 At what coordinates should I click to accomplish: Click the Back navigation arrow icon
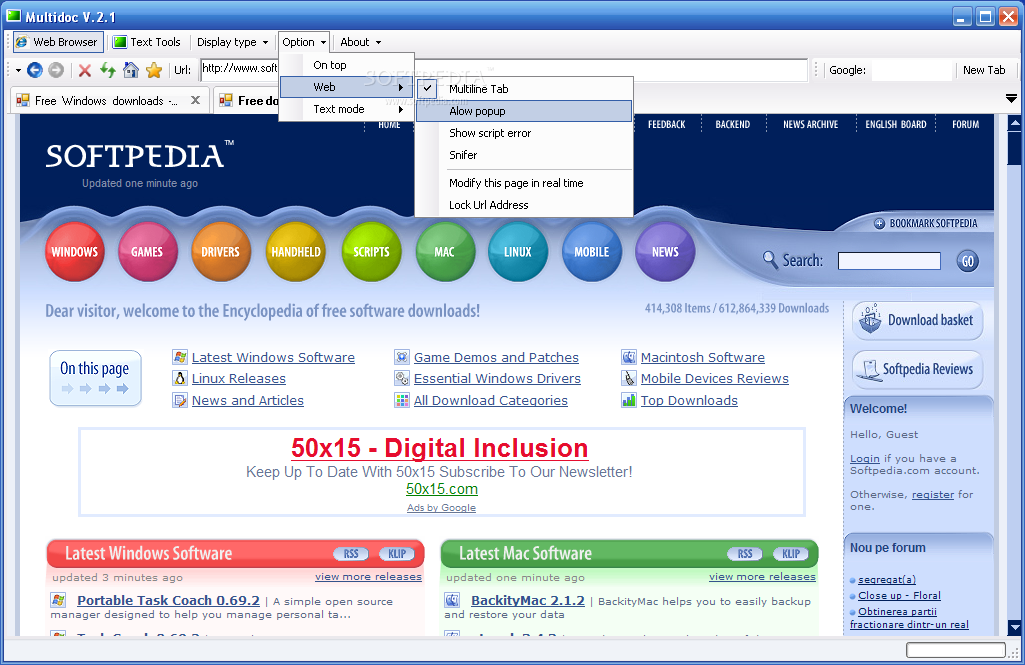(35, 69)
